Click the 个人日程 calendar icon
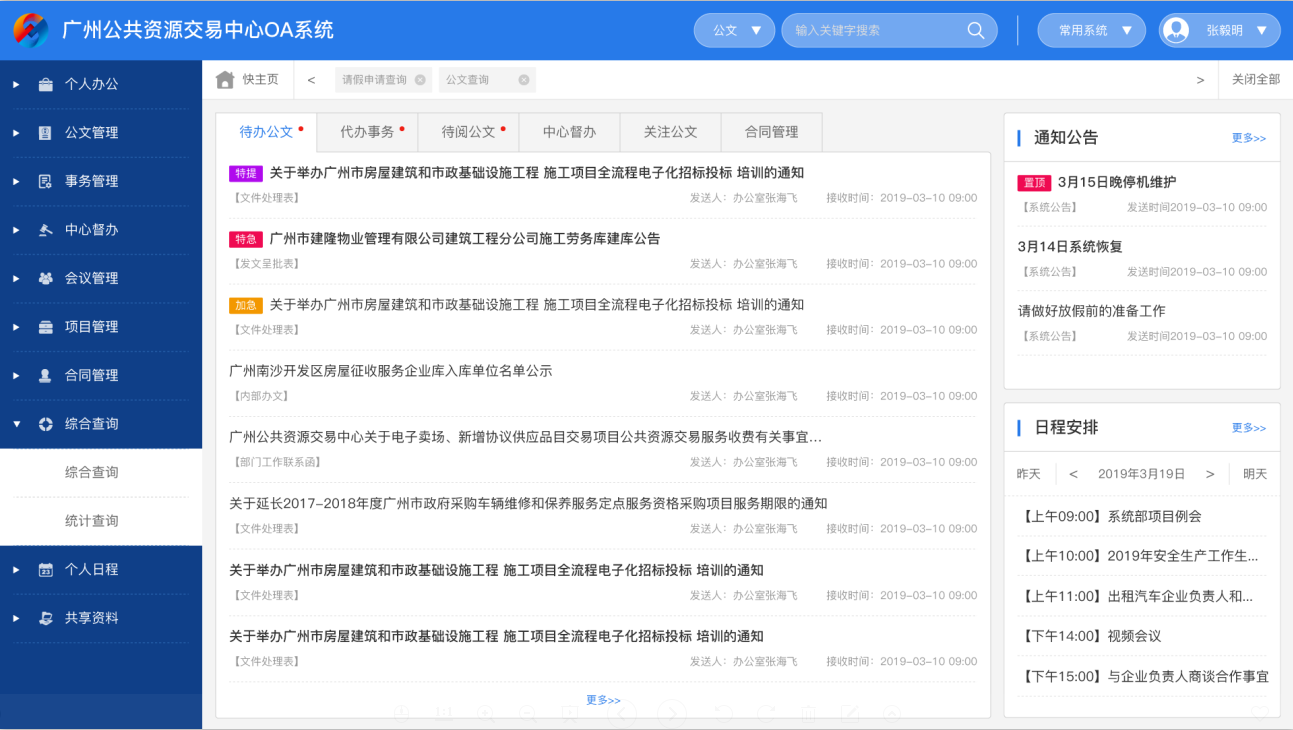The image size is (1293, 730). click(x=44, y=568)
